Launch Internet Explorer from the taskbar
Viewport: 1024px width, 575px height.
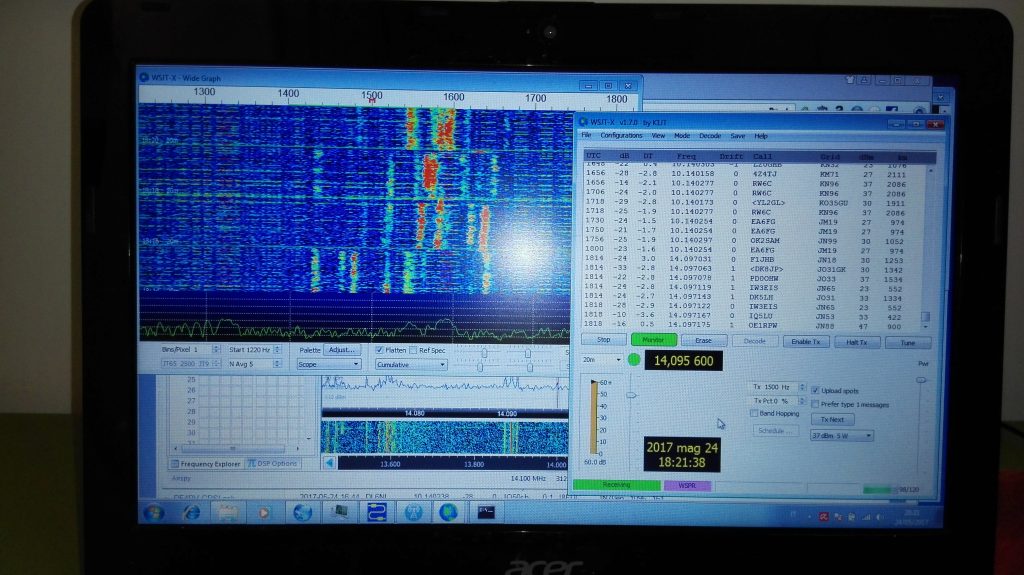(191, 513)
